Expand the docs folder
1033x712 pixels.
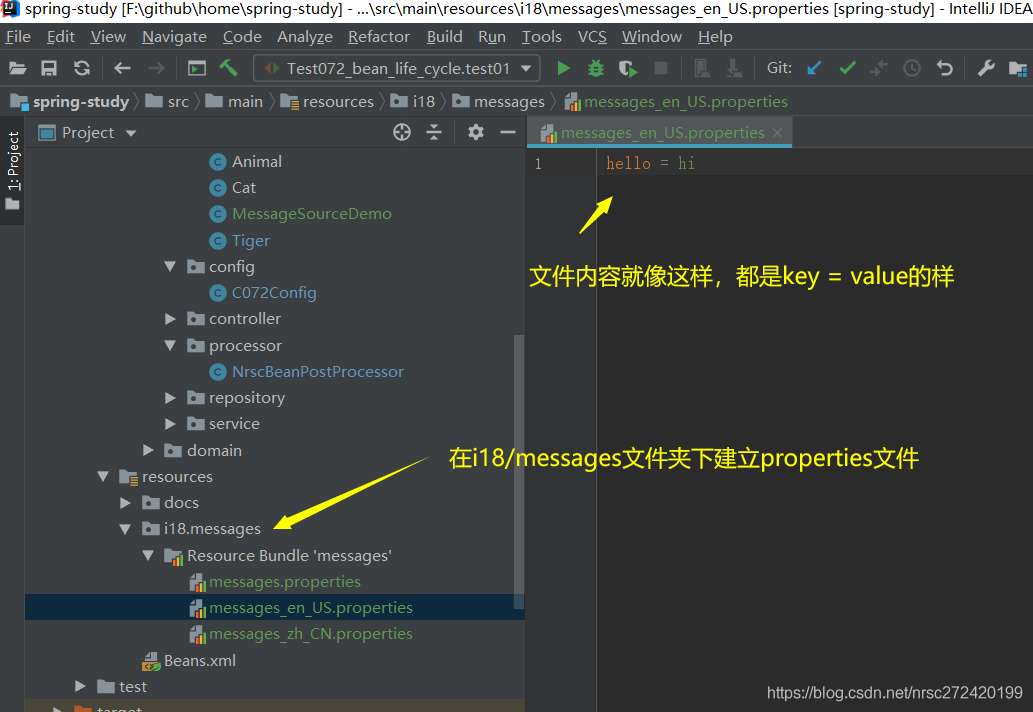pyautogui.click(x=126, y=503)
